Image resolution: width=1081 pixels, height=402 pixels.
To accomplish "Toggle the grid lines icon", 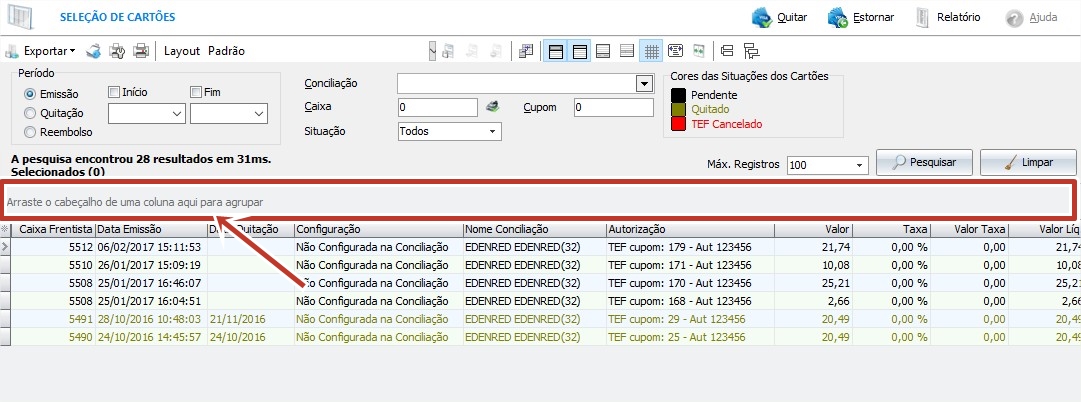I will (651, 51).
